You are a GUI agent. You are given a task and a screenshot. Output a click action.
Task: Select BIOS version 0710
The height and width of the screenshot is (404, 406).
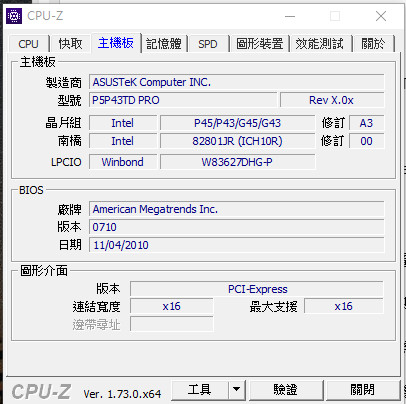[237, 227]
